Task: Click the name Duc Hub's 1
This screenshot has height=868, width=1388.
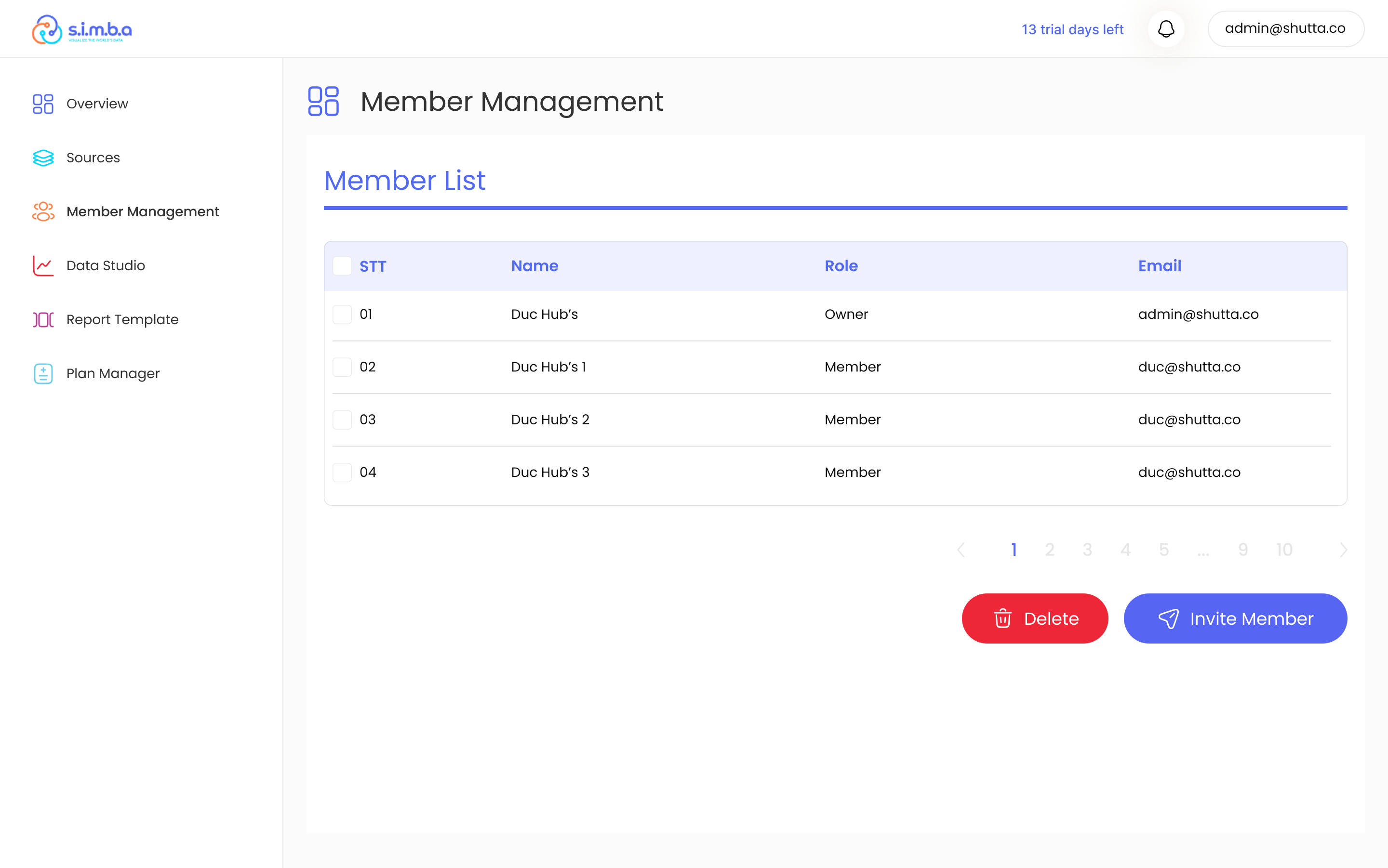Action: [x=548, y=367]
